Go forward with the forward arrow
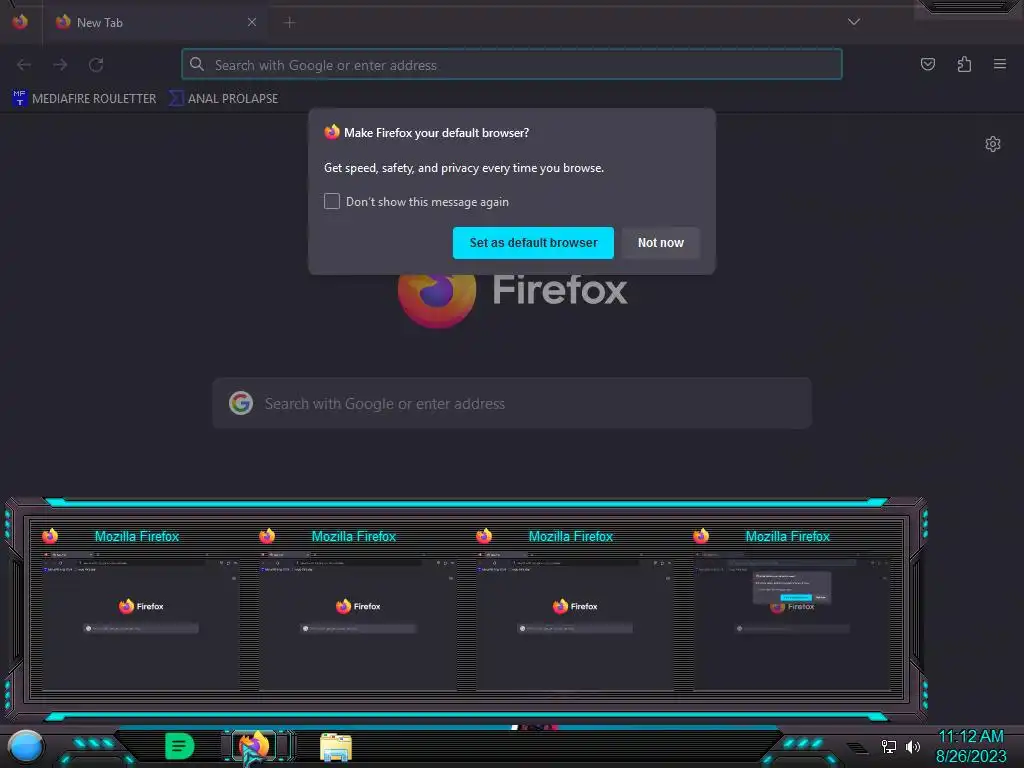Viewport: 1024px width, 768px height. (60, 65)
